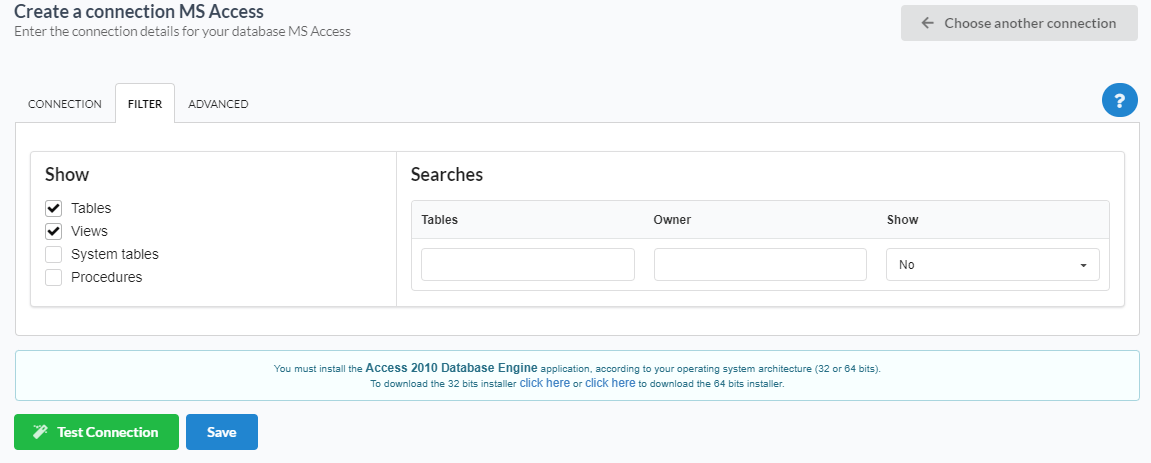Image resolution: width=1151 pixels, height=463 pixels.
Task: Open the Show dropdown set to No
Action: coord(992,264)
